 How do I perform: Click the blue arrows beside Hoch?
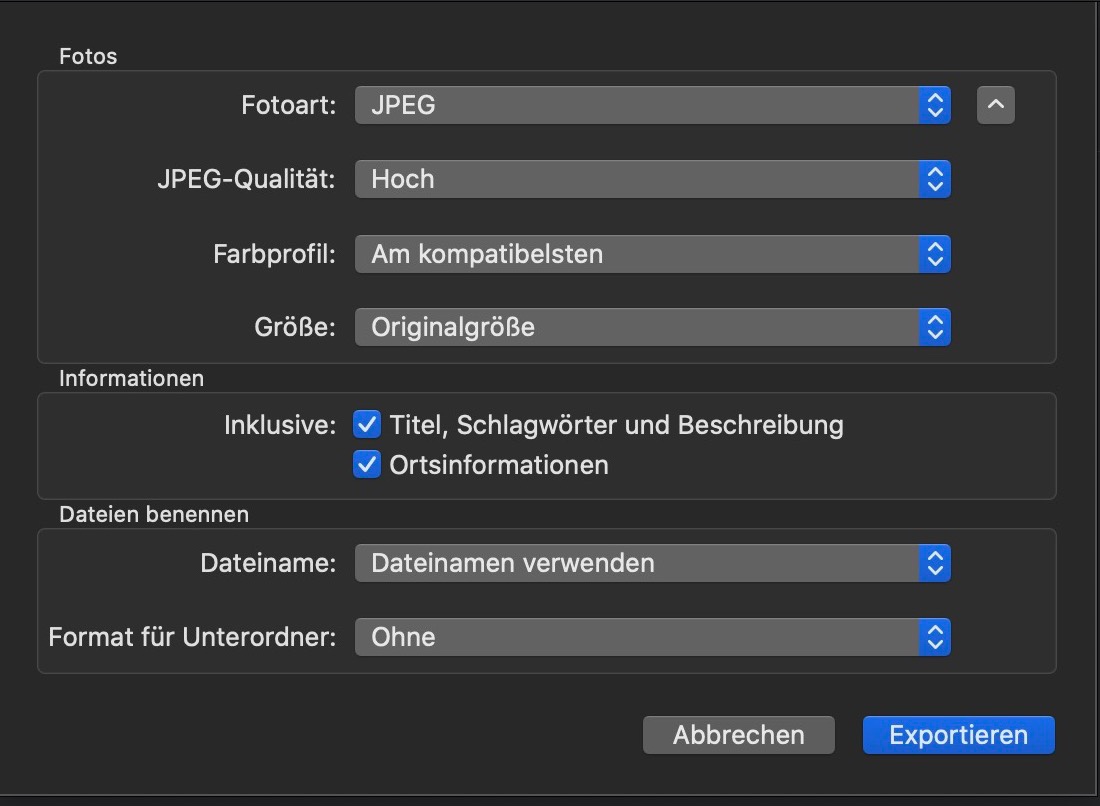pyautogui.click(x=935, y=180)
